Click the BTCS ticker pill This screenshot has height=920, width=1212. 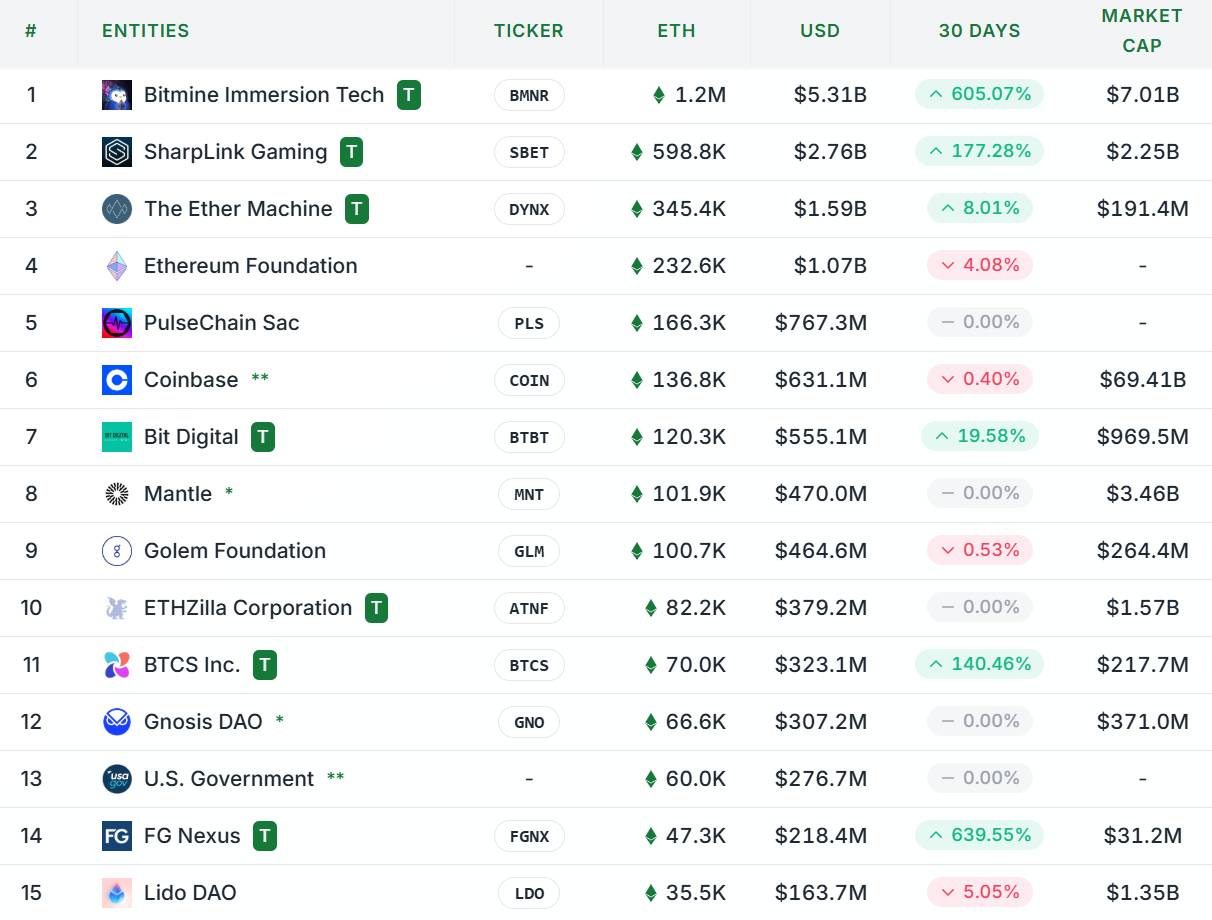[x=529, y=665]
